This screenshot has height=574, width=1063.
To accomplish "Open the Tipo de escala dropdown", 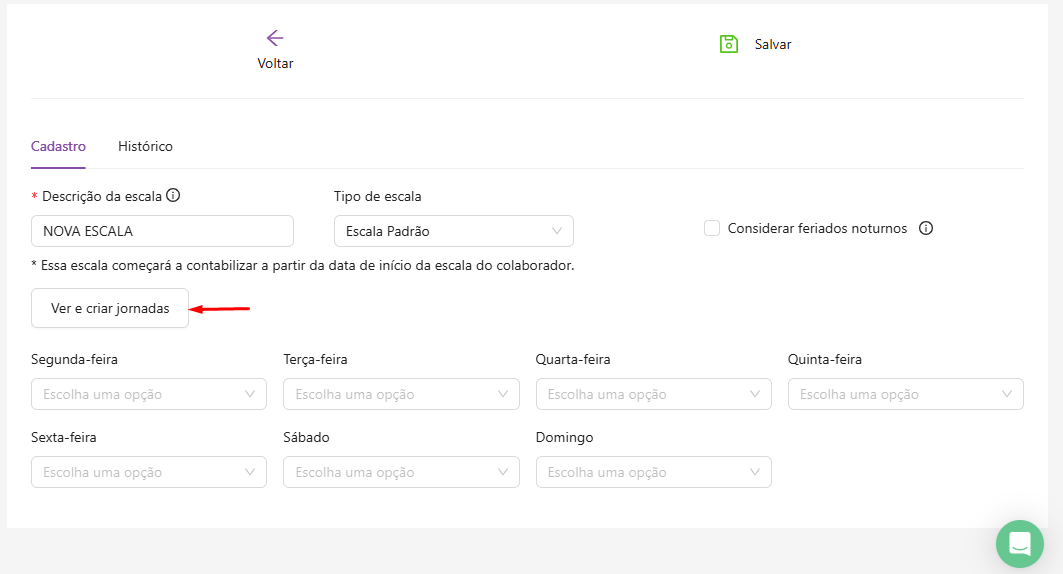I will 453,231.
